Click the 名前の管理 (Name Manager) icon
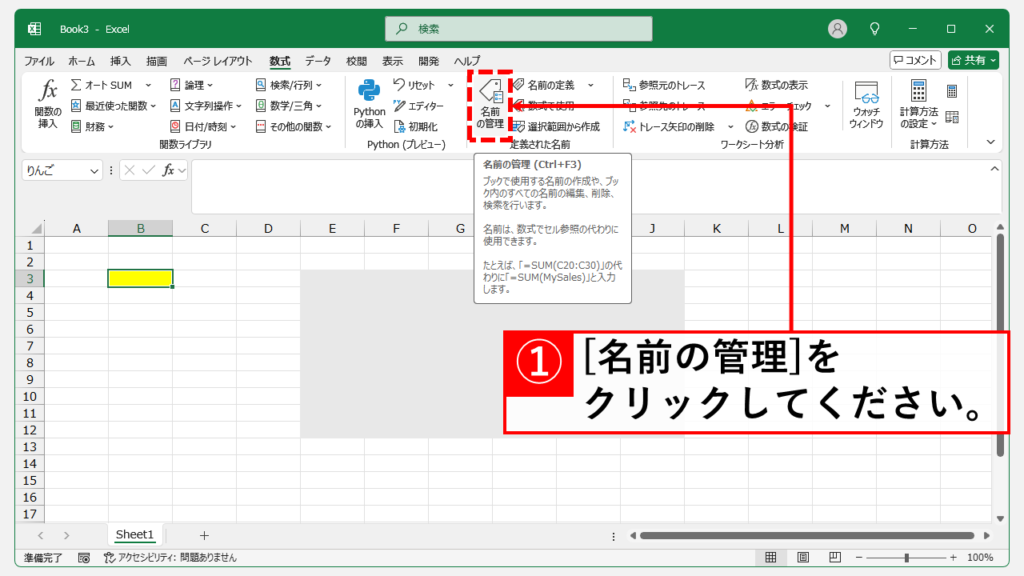The height and width of the screenshot is (576, 1024). click(490, 103)
